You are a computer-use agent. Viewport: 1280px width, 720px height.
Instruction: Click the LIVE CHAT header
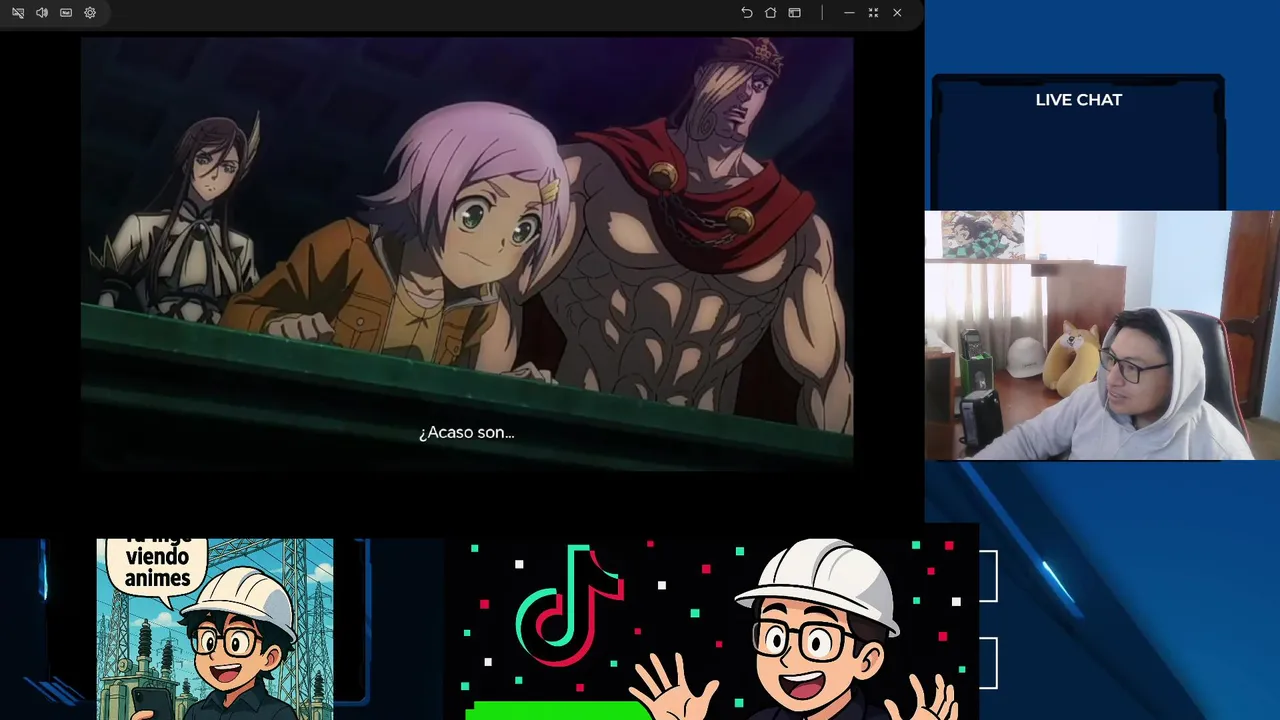point(1078,100)
